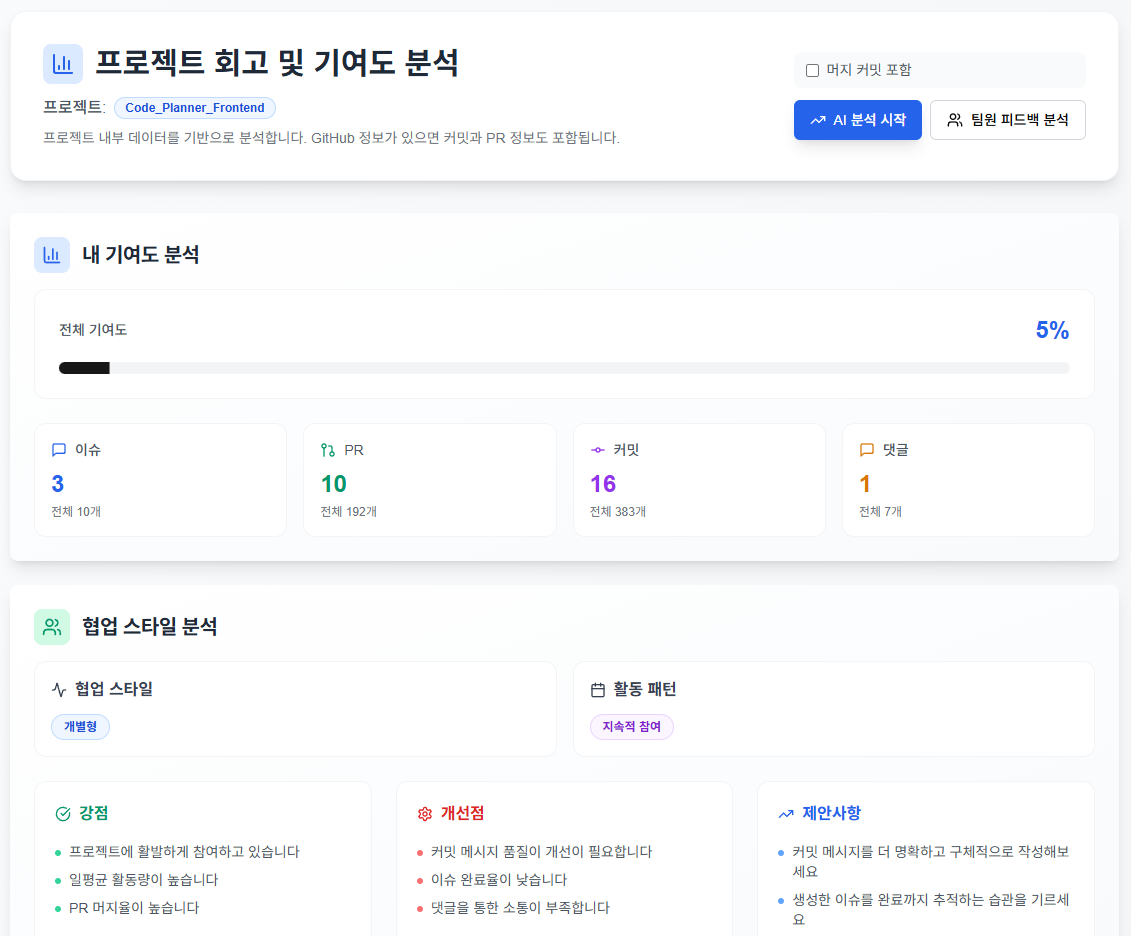This screenshot has height=936, width=1131.
Task: Click the PR count 10
Action: pos(334,484)
